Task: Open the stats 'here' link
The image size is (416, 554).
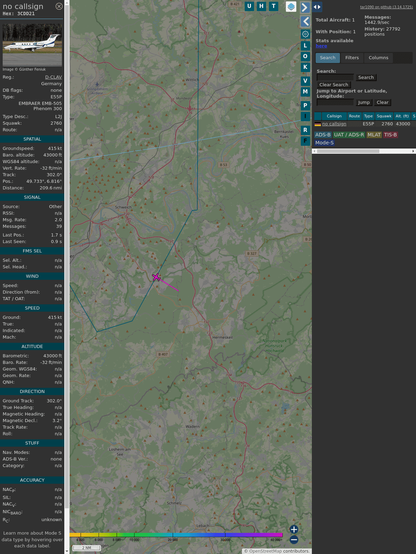Action: 321,46
